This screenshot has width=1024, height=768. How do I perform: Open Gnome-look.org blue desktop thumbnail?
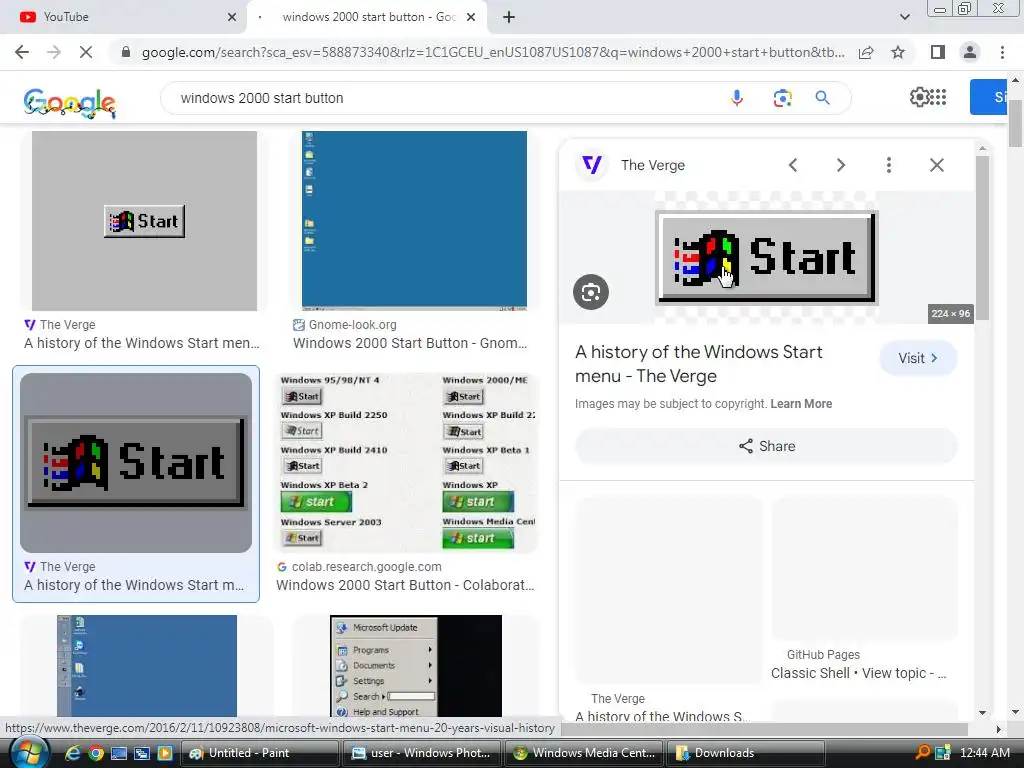414,221
